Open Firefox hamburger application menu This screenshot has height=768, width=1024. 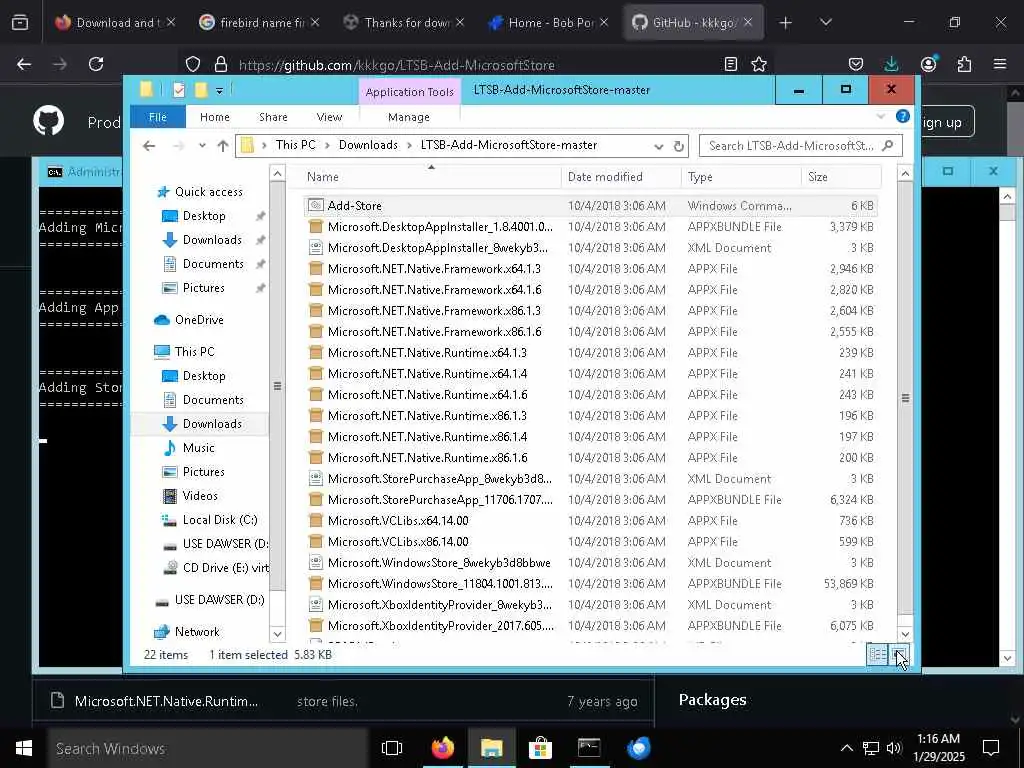pos(1000,64)
